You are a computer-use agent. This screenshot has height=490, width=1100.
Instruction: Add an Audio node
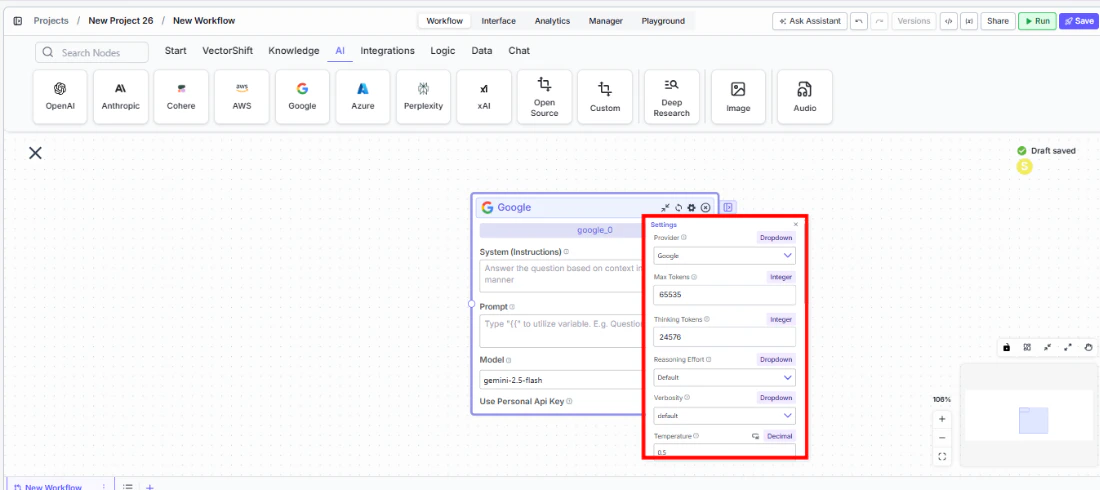(805, 97)
